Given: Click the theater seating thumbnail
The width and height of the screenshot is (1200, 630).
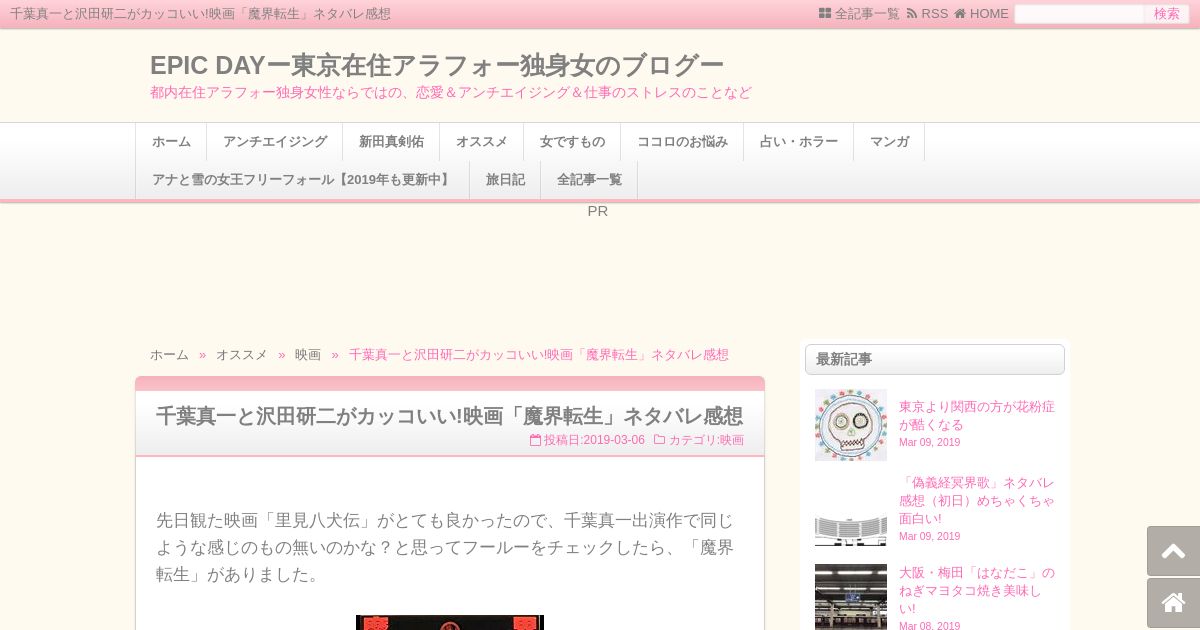Looking at the screenshot, I should pyautogui.click(x=851, y=511).
